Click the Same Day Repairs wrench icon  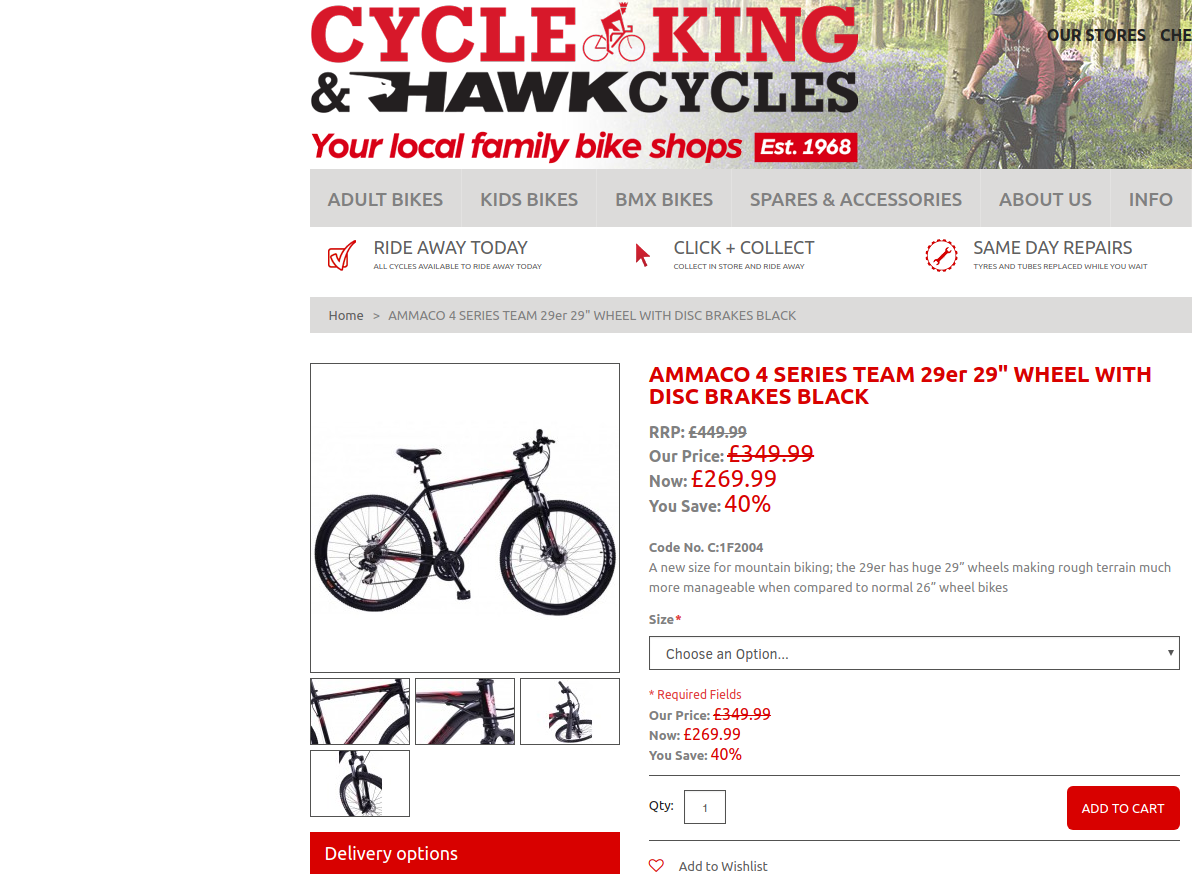pos(941,255)
